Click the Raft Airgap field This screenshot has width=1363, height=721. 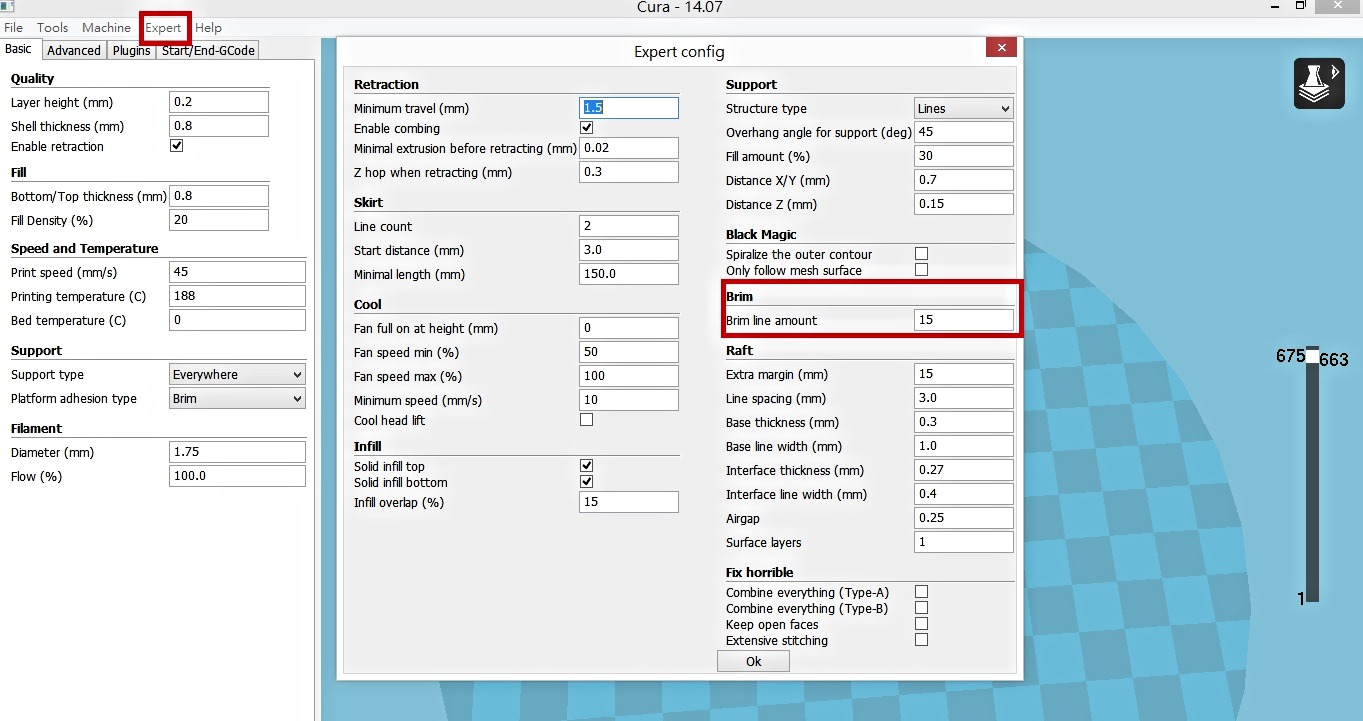click(x=964, y=518)
